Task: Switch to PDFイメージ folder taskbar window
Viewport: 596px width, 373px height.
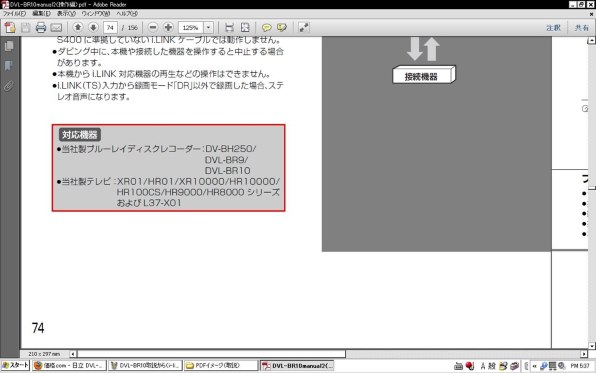Action: point(221,365)
